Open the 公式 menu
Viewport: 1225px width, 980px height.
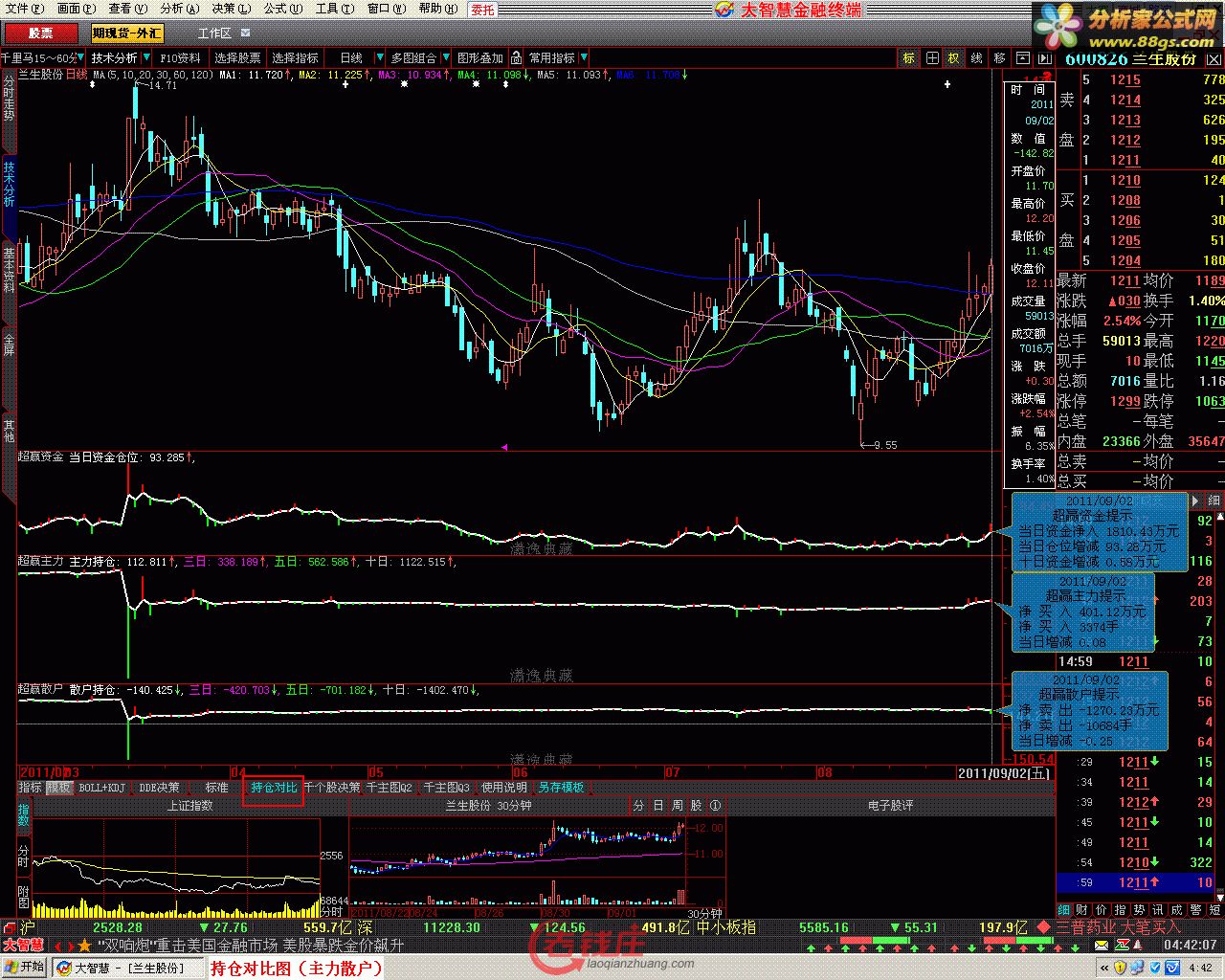point(282,9)
